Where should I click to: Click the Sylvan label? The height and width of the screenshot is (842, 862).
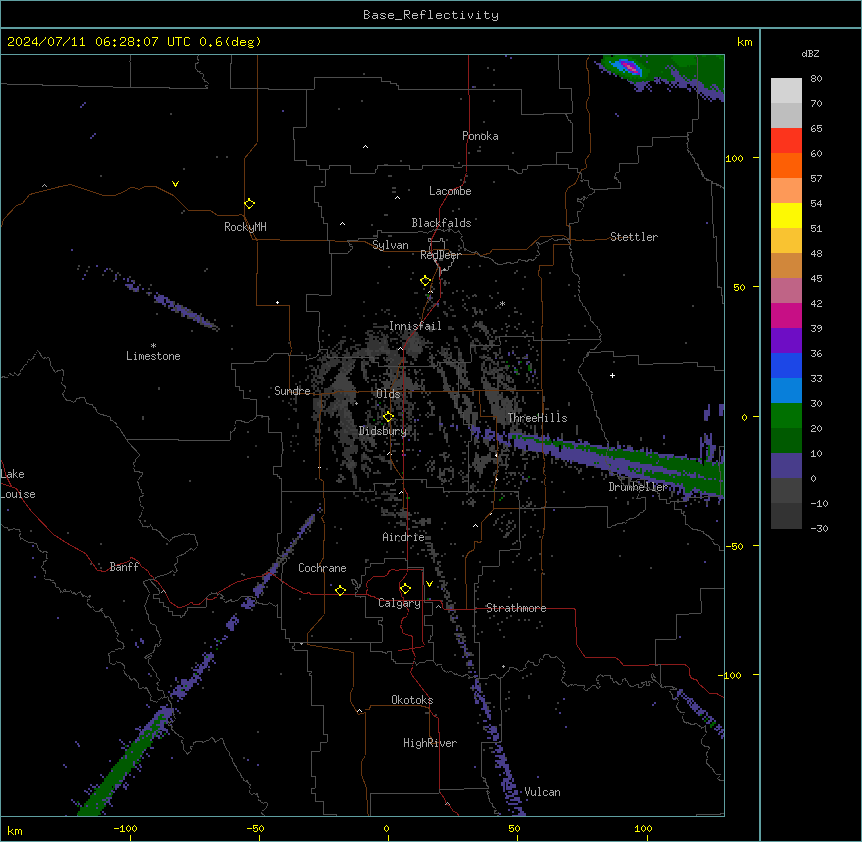(390, 245)
